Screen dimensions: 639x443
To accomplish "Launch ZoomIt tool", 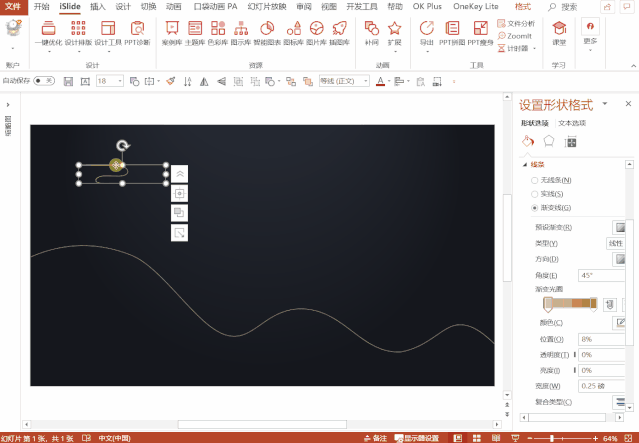I will point(515,36).
